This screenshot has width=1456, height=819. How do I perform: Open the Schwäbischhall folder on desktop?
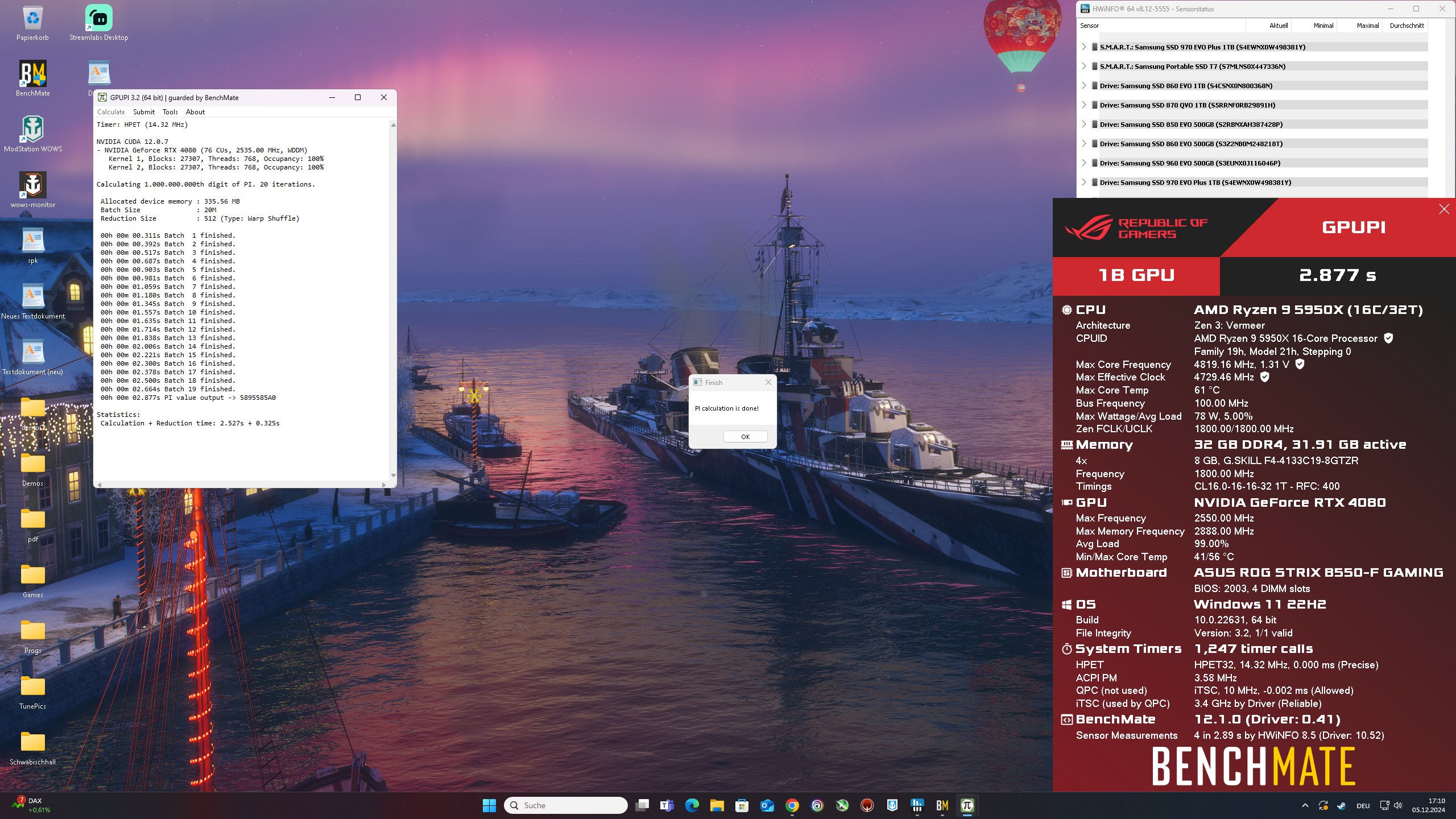pos(32,747)
